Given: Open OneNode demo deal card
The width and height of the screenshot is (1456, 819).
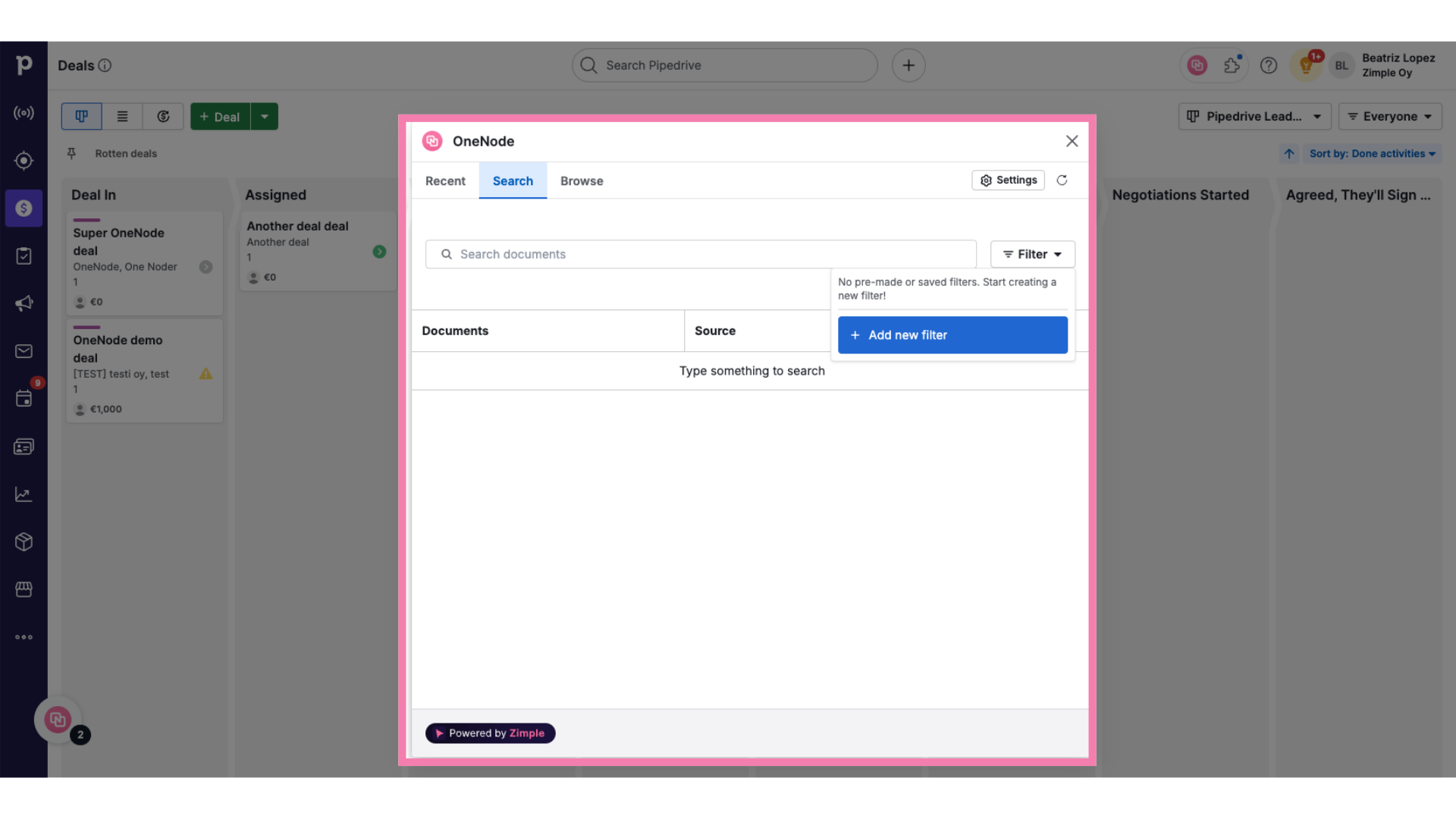Looking at the screenshot, I should 144,371.
